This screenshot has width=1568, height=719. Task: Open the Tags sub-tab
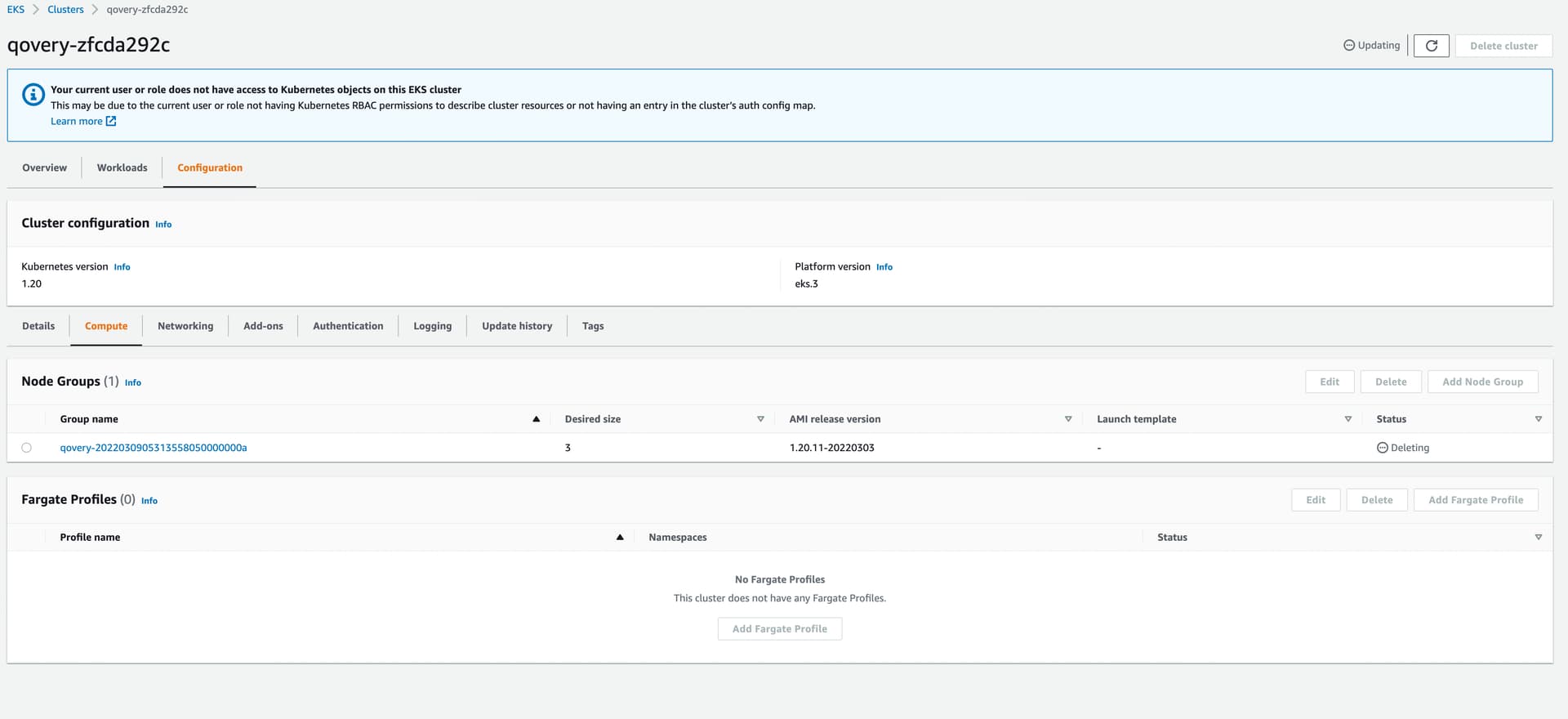[593, 326]
